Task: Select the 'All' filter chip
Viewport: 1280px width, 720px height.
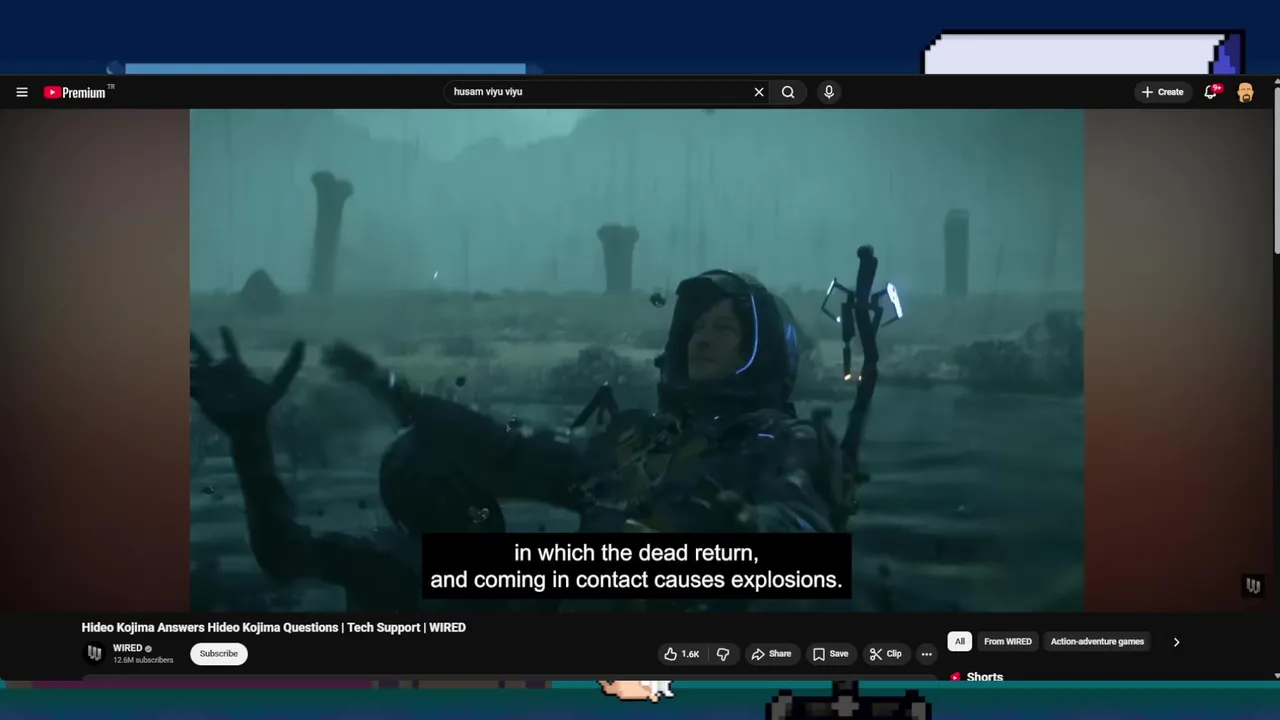Action: (x=960, y=642)
